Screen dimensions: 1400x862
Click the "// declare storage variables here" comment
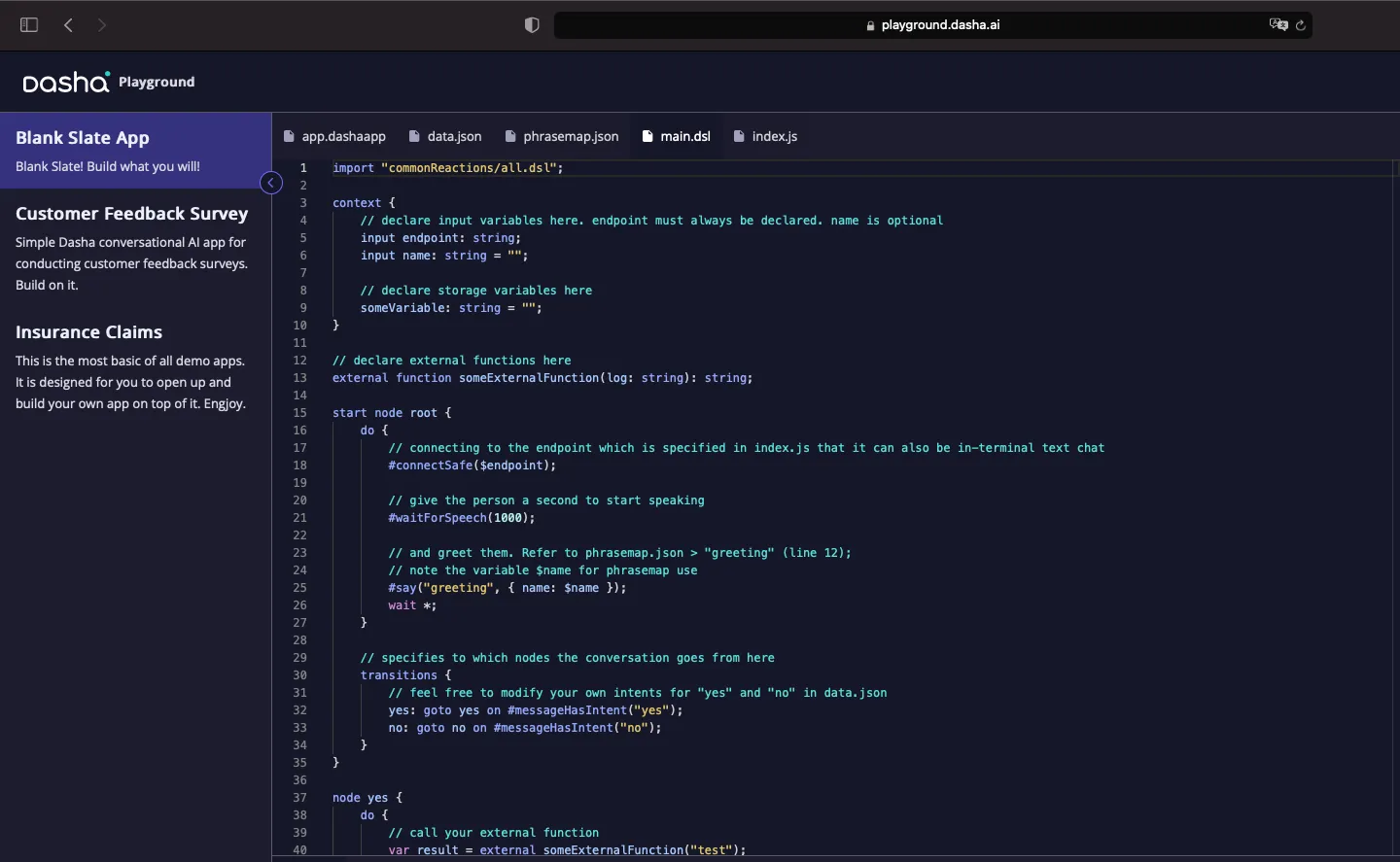pyautogui.click(x=476, y=291)
